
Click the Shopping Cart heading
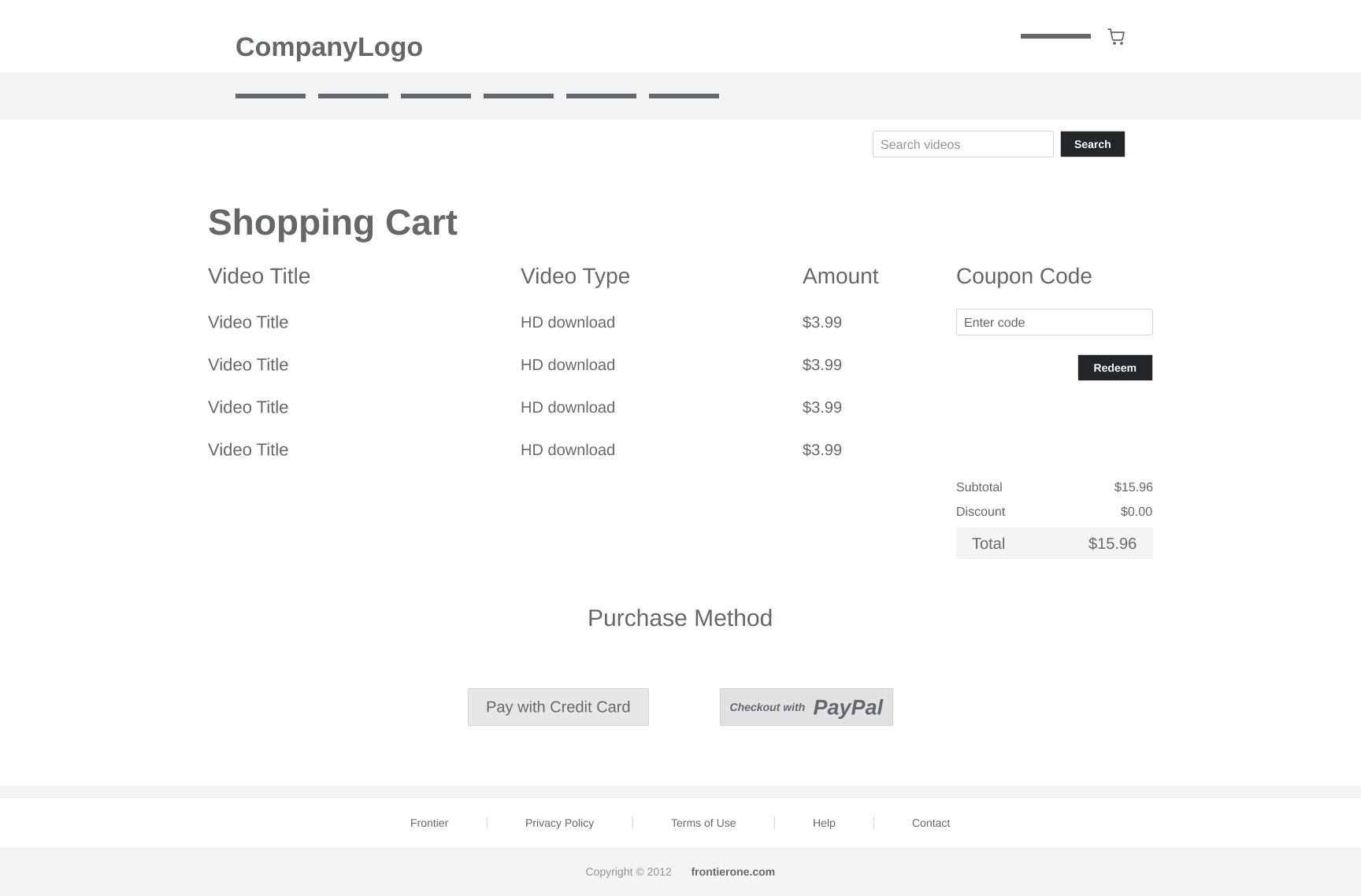[332, 222]
